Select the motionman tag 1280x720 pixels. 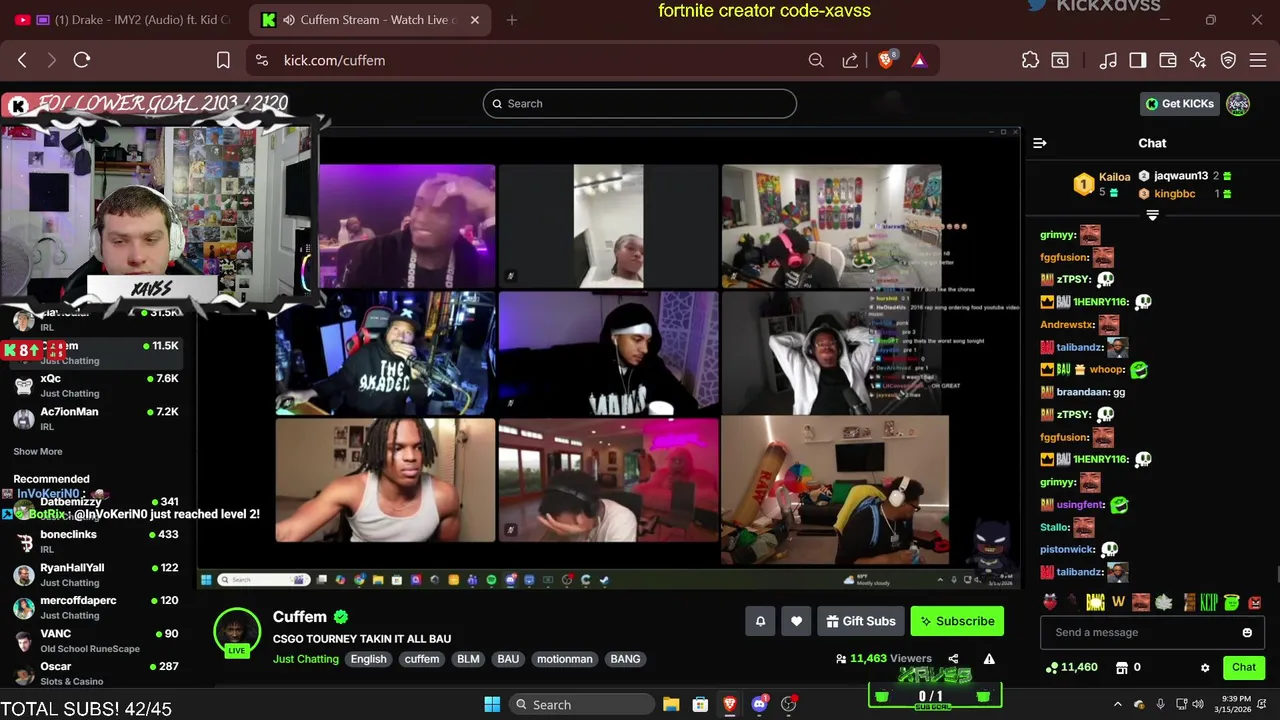coord(564,659)
